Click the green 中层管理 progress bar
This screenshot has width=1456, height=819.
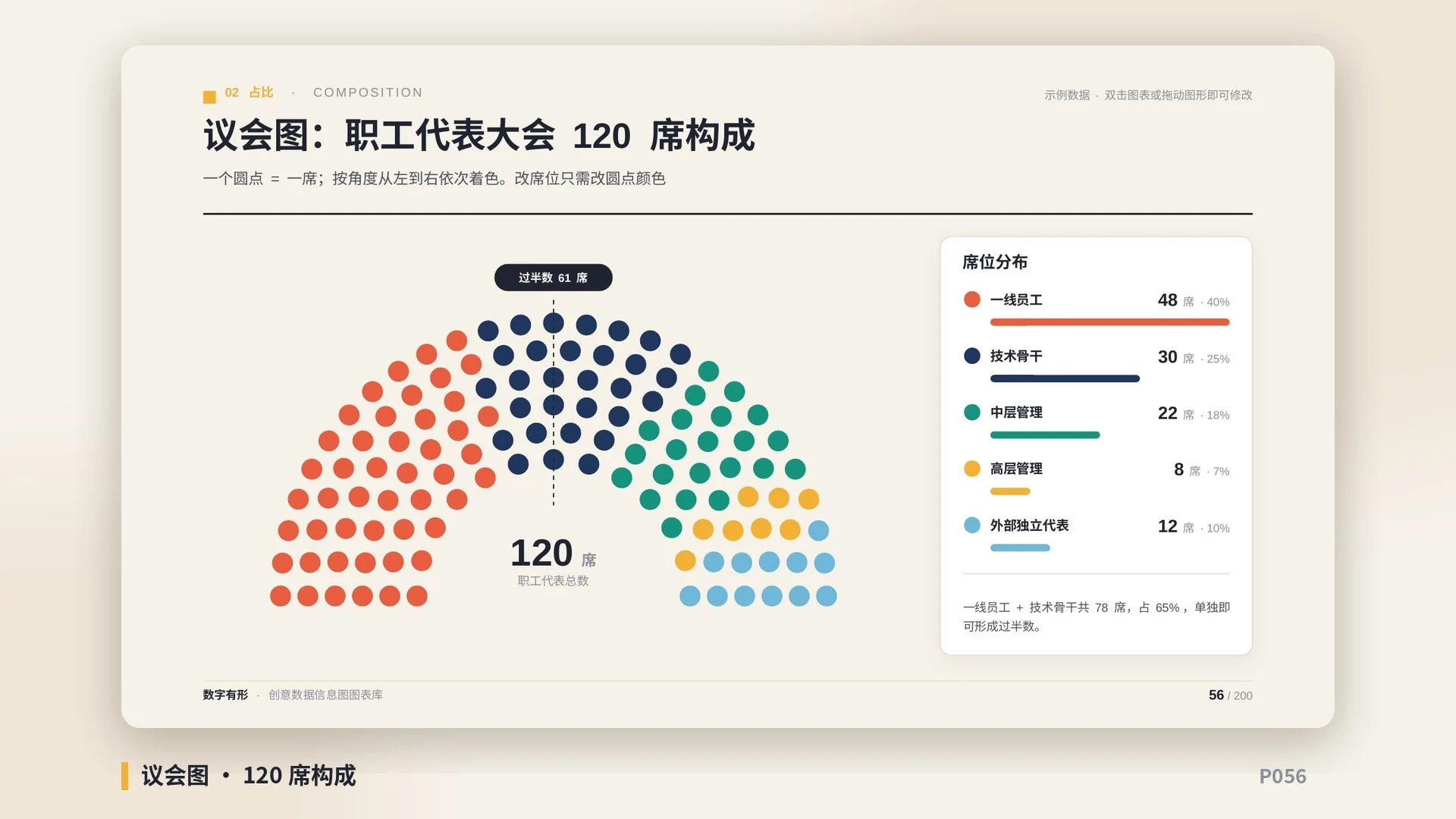(x=1045, y=435)
